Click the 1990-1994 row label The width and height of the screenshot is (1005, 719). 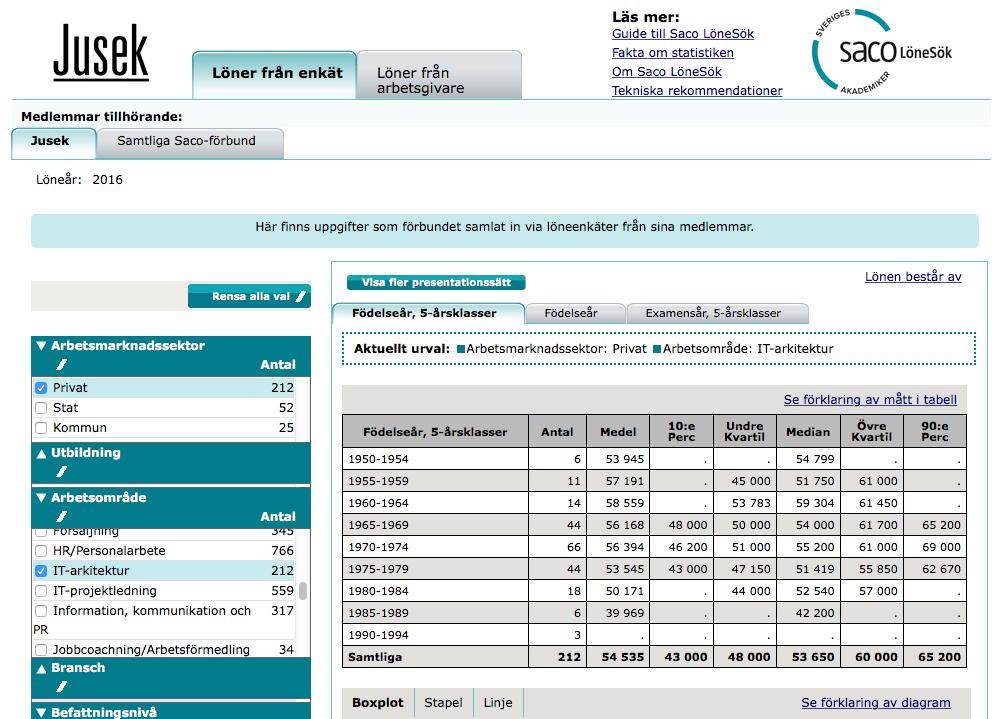coord(378,635)
